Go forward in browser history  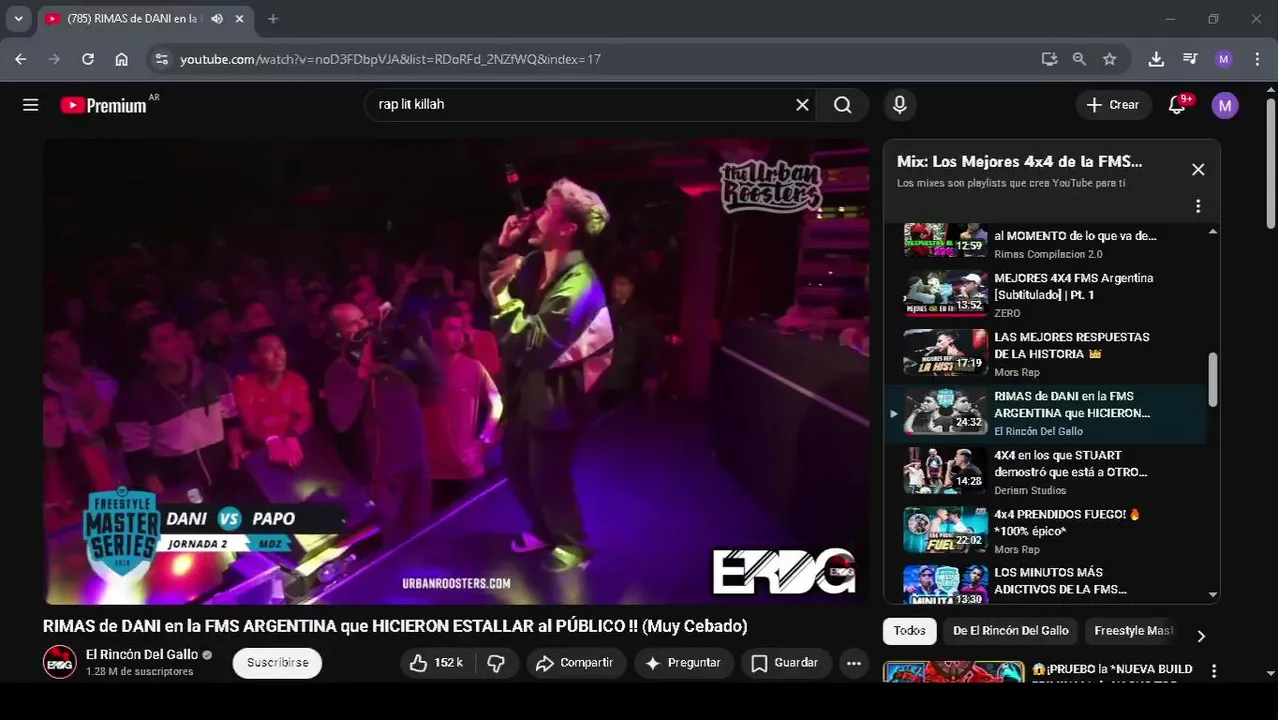(55, 59)
